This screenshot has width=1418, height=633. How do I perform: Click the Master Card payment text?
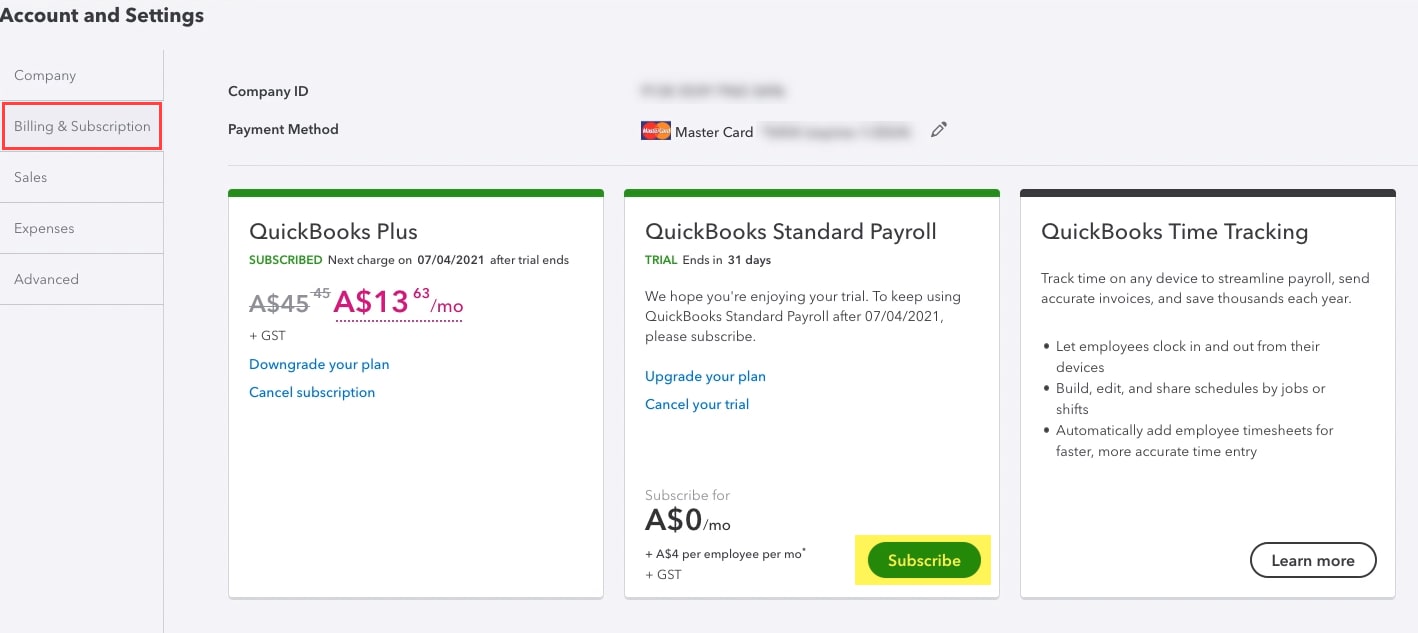[x=714, y=131]
